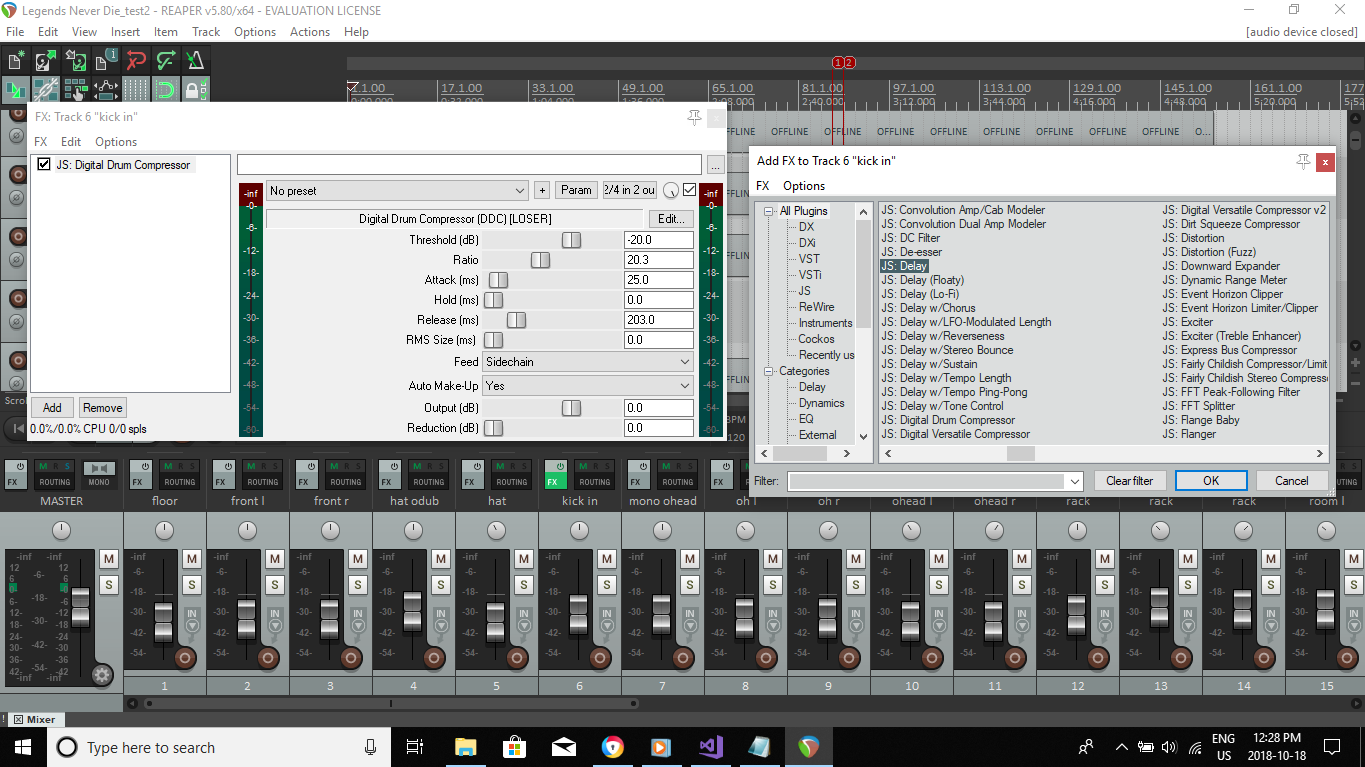The height and width of the screenshot is (767, 1365).
Task: Click the Remove button in the FX window
Action: click(x=103, y=407)
